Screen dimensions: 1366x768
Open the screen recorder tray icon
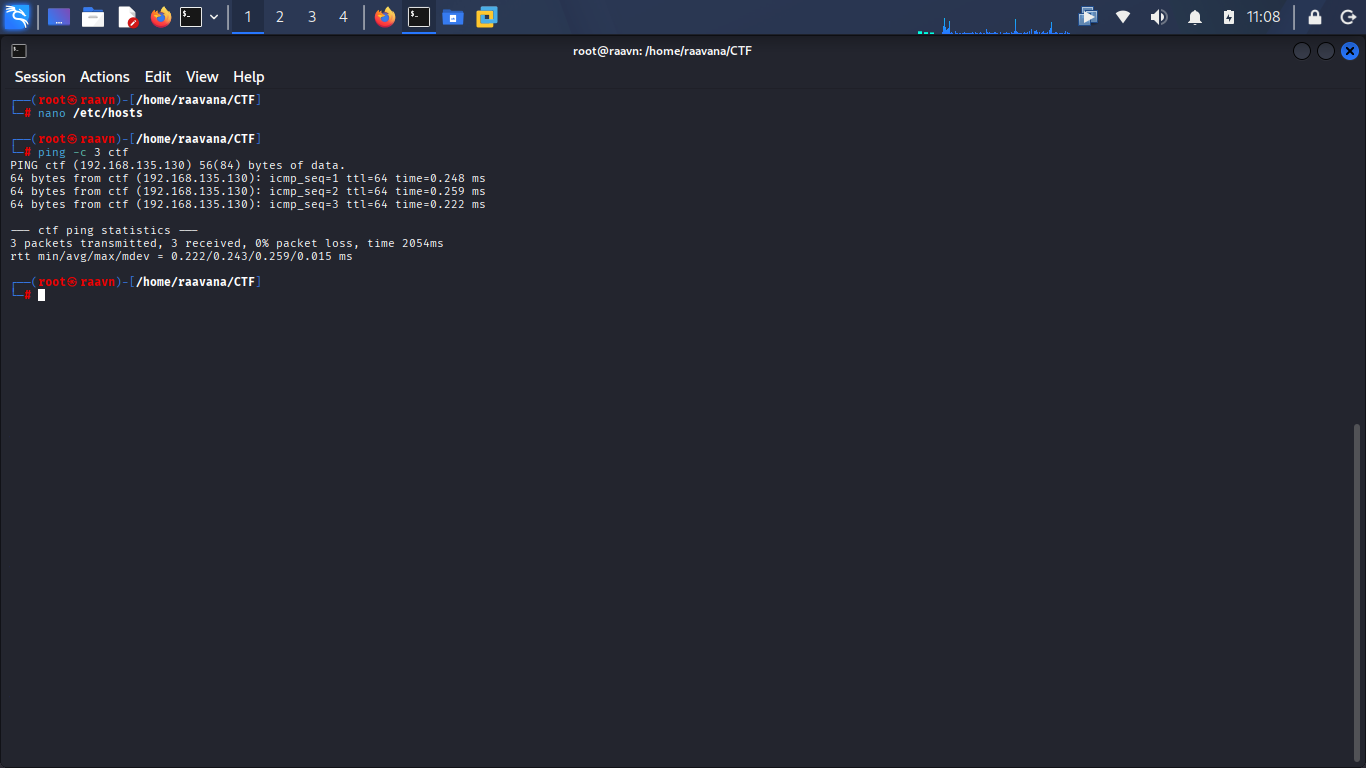click(x=1088, y=17)
